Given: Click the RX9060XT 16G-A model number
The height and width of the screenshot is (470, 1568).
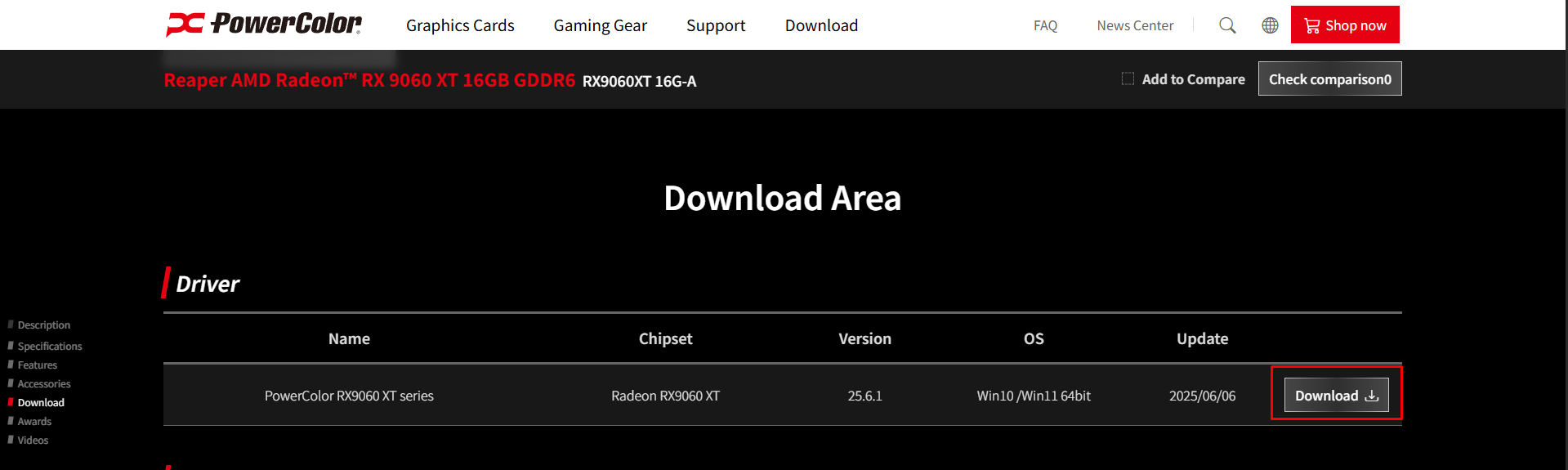Looking at the screenshot, I should pos(639,81).
